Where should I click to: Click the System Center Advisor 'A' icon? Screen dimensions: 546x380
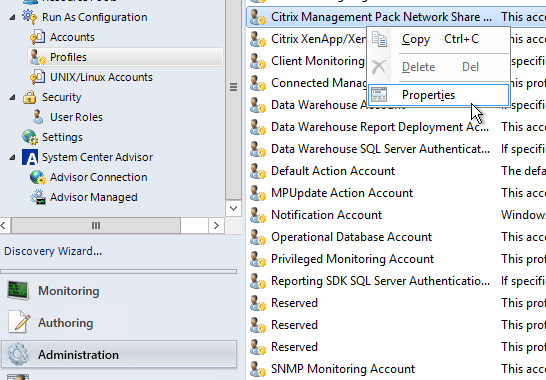pos(30,157)
